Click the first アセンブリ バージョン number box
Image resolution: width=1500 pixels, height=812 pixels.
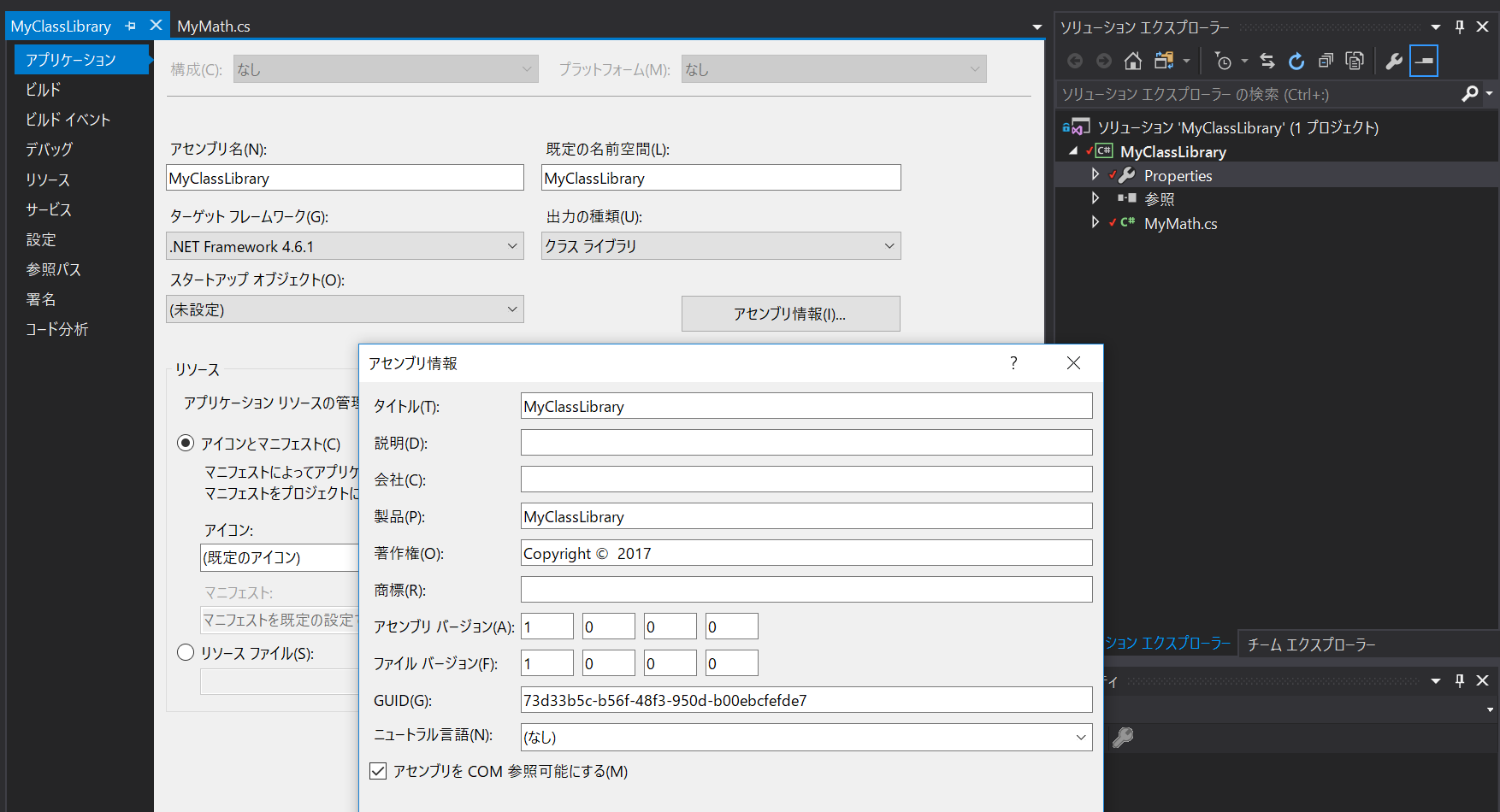coord(547,627)
